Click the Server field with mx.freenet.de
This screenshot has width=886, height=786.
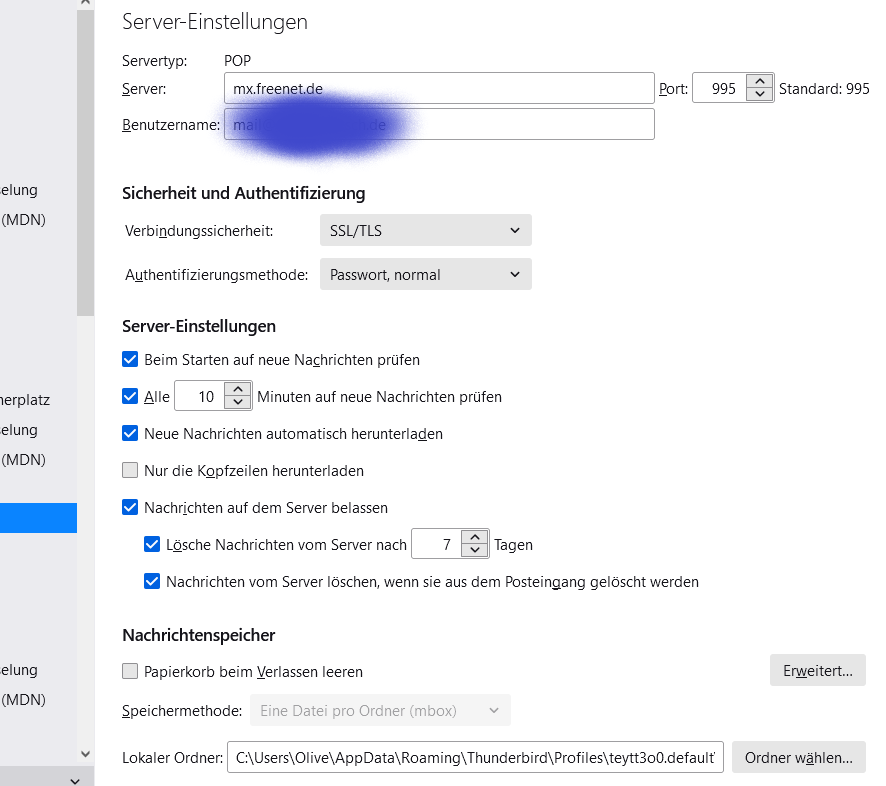point(438,88)
